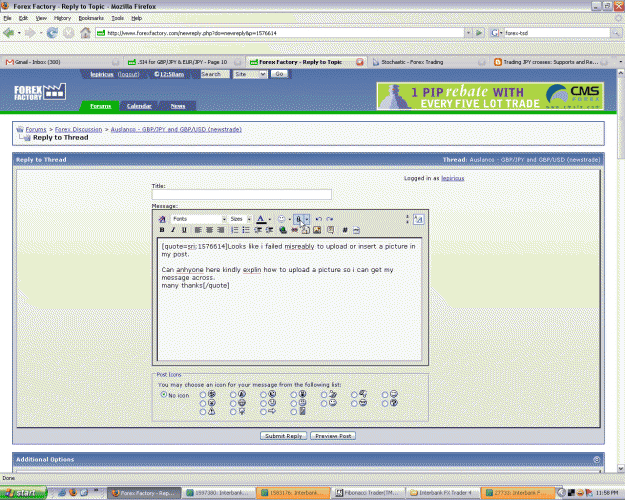
Task: Click the Go search button
Action: pos(279,74)
